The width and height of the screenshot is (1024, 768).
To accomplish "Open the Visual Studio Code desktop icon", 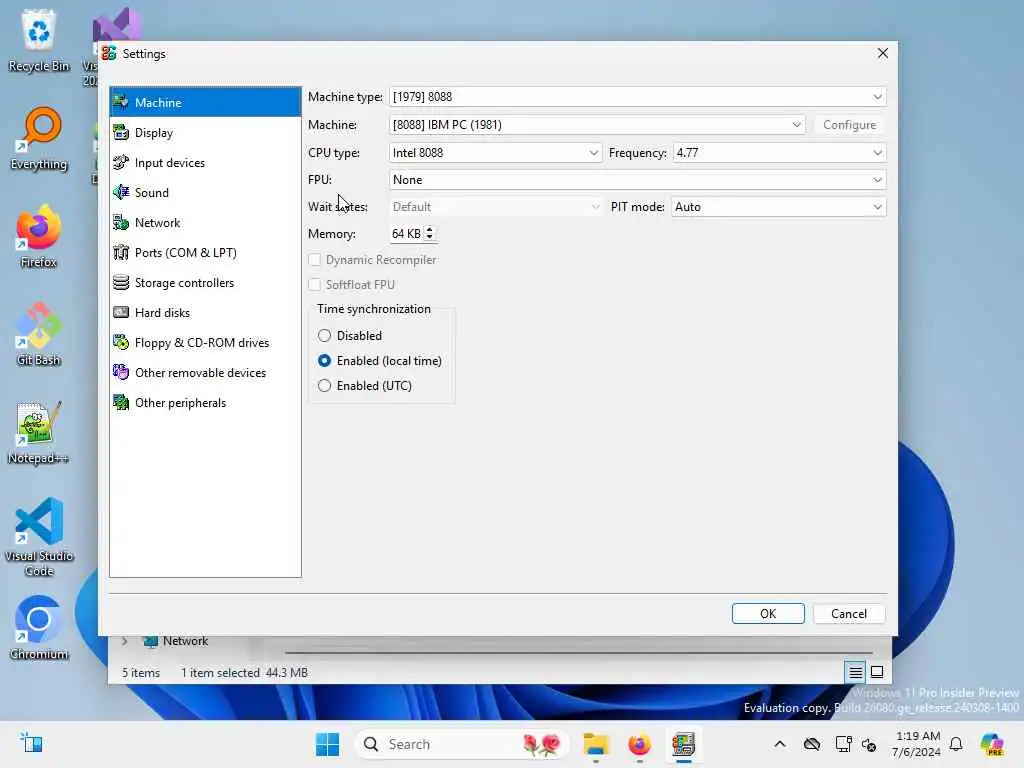I will (39, 537).
